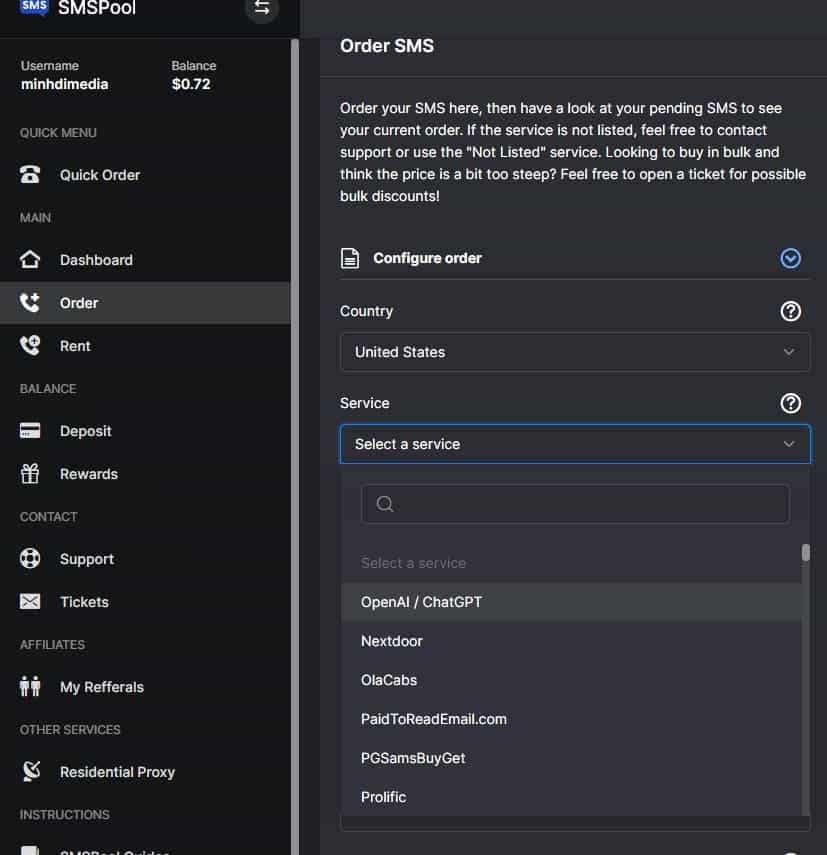
Task: Click the Tickets envelope icon
Action: point(29,601)
